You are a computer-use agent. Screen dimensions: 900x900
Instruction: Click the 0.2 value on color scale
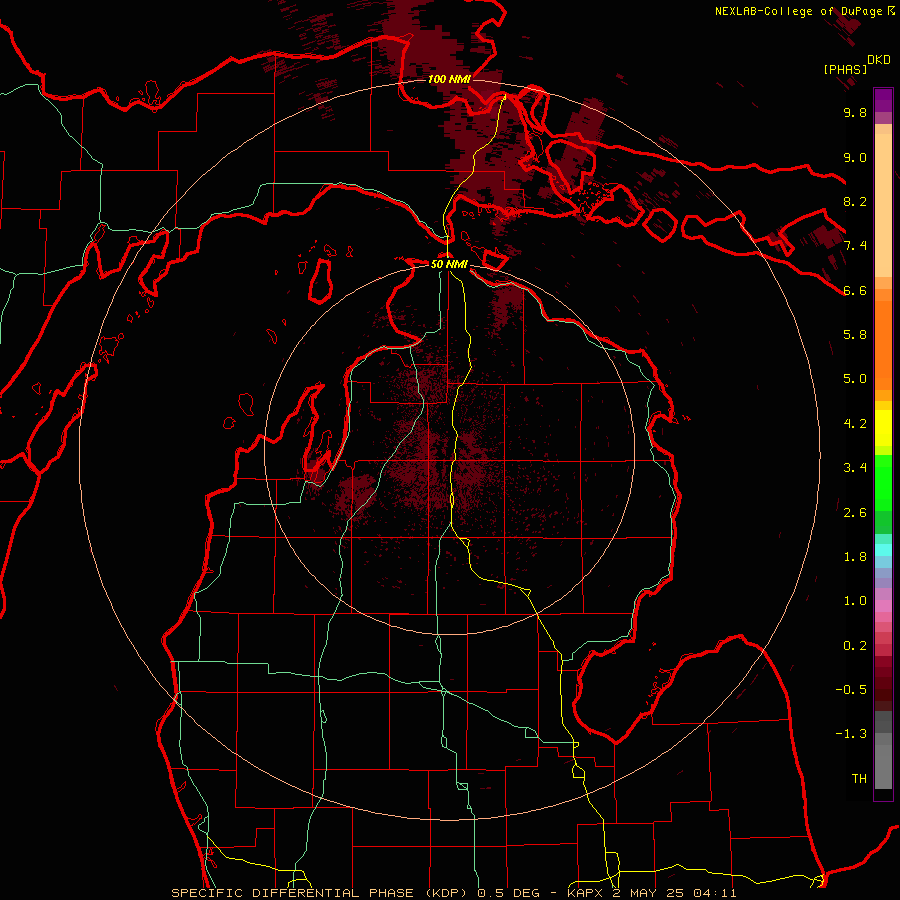click(x=855, y=645)
